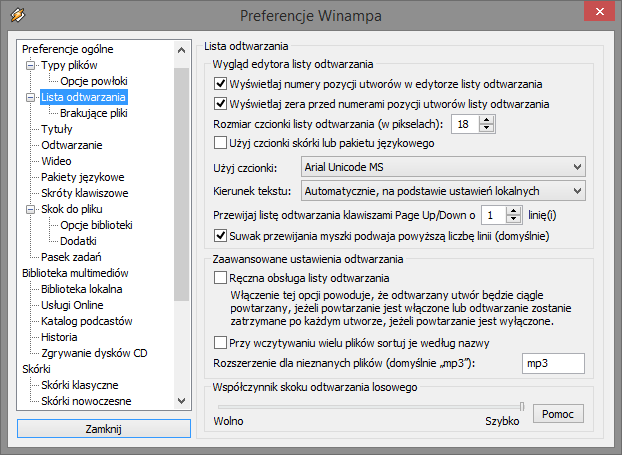Open 'Opcje powłoki' preferences page
The height and width of the screenshot is (455, 622).
tap(94, 81)
